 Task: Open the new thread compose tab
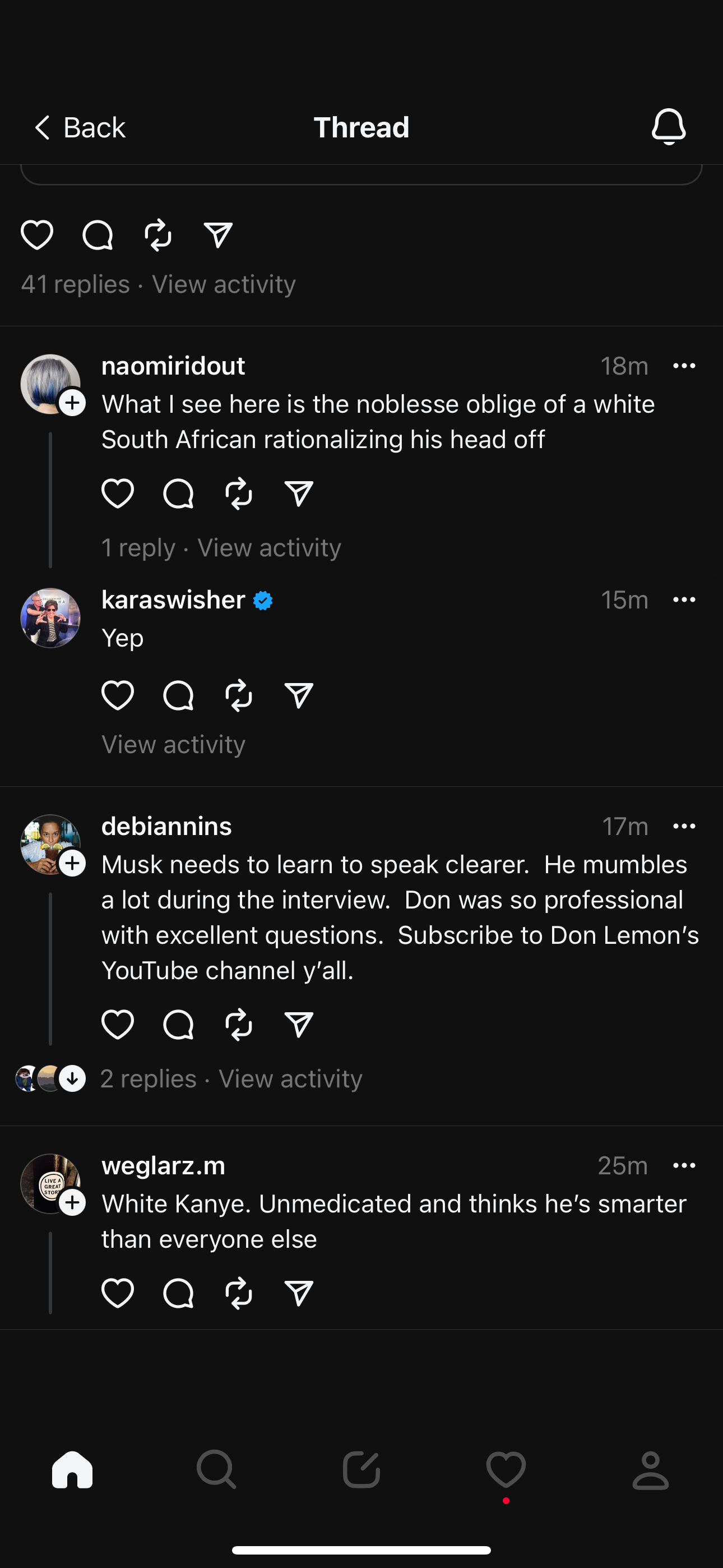click(361, 1469)
